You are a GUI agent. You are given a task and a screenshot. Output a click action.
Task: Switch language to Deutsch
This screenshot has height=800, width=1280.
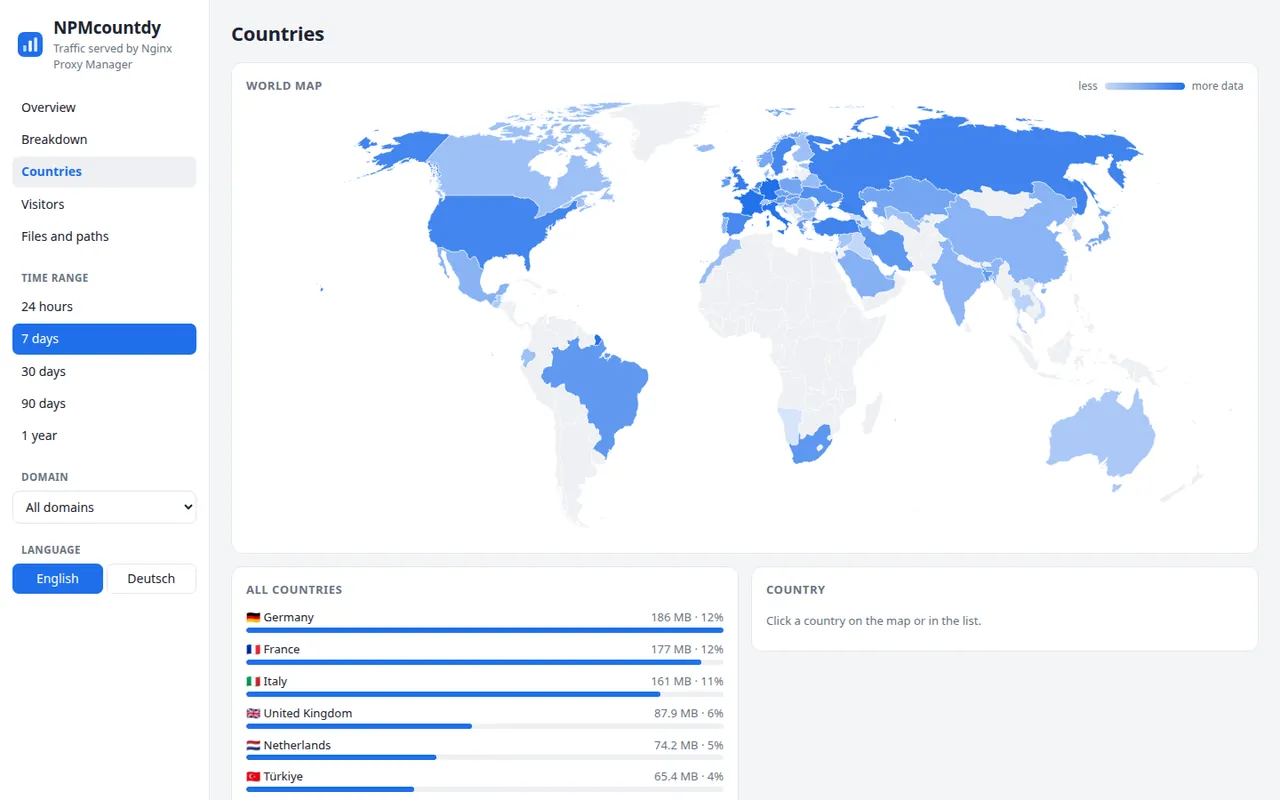151,579
